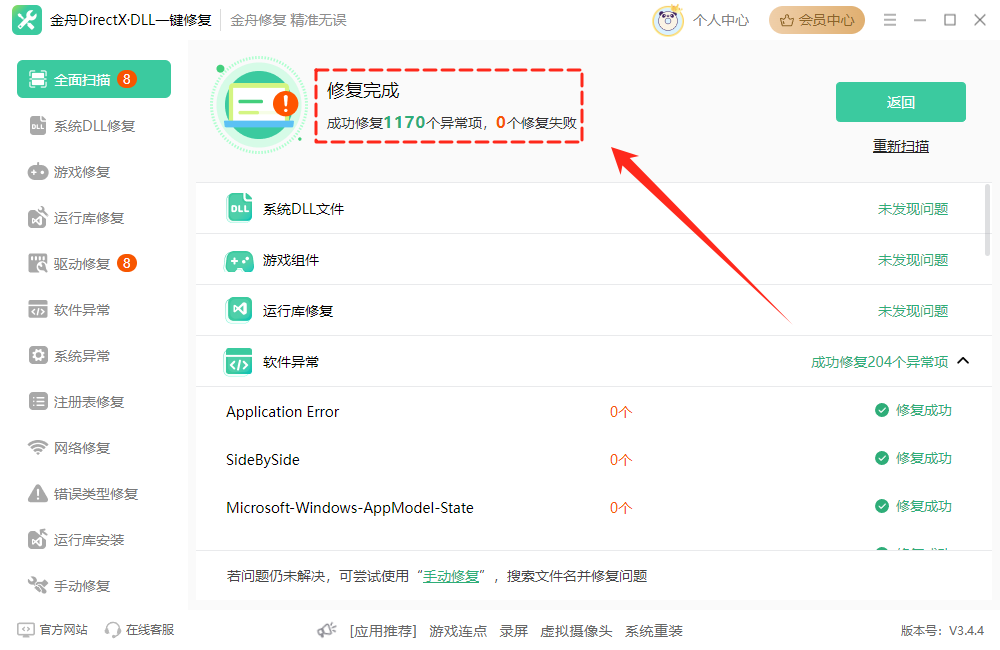Open 在线客服 support link
The width and height of the screenshot is (1000, 650).
point(140,630)
